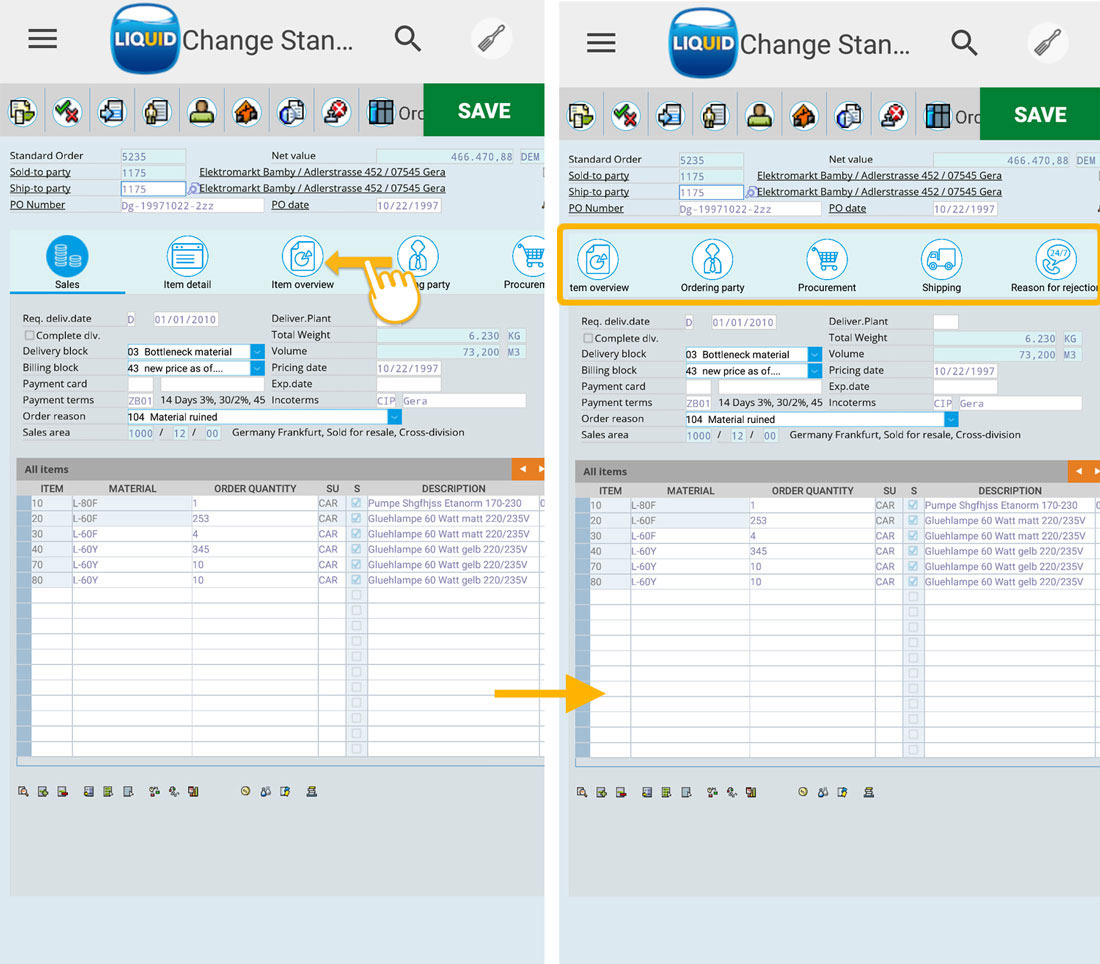This screenshot has width=1100, height=964.
Task: Open hamburger menu in left screen
Action: 42,39
